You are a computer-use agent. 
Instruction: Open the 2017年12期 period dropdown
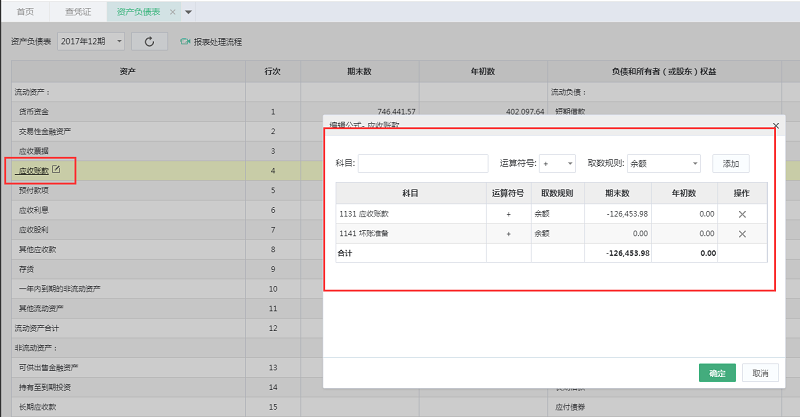(x=91, y=42)
